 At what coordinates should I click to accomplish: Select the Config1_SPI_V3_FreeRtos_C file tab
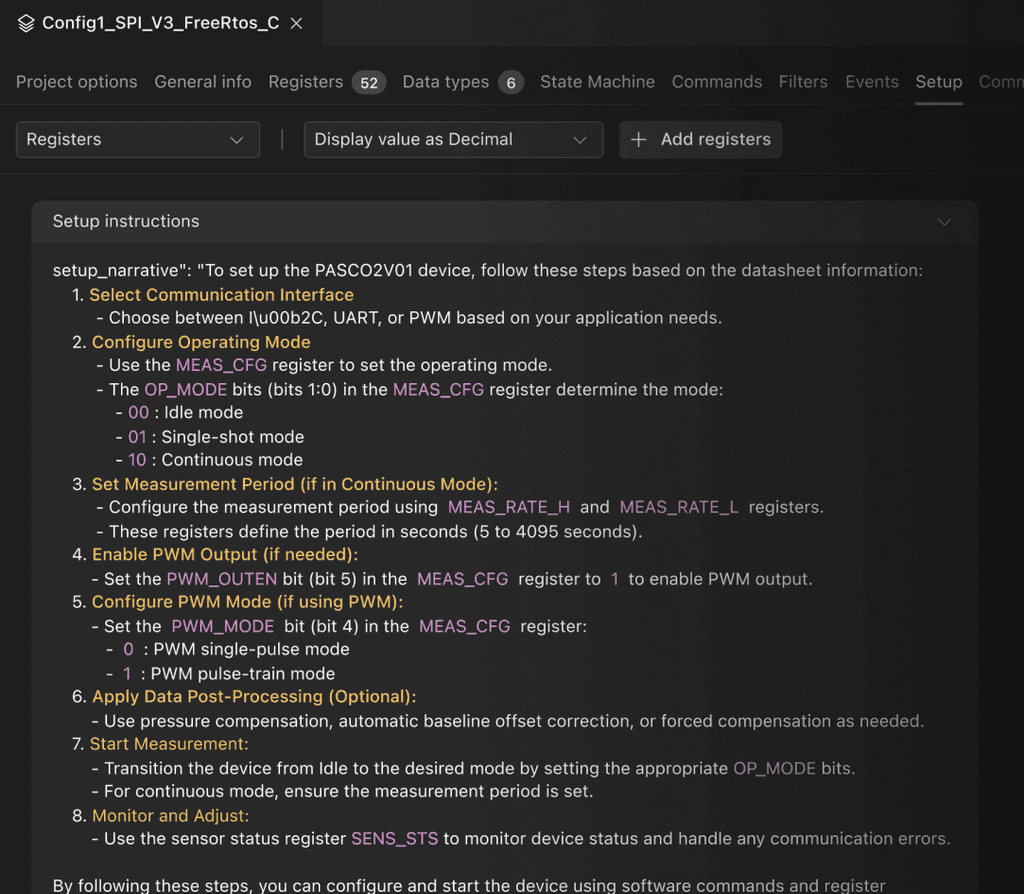(161, 23)
